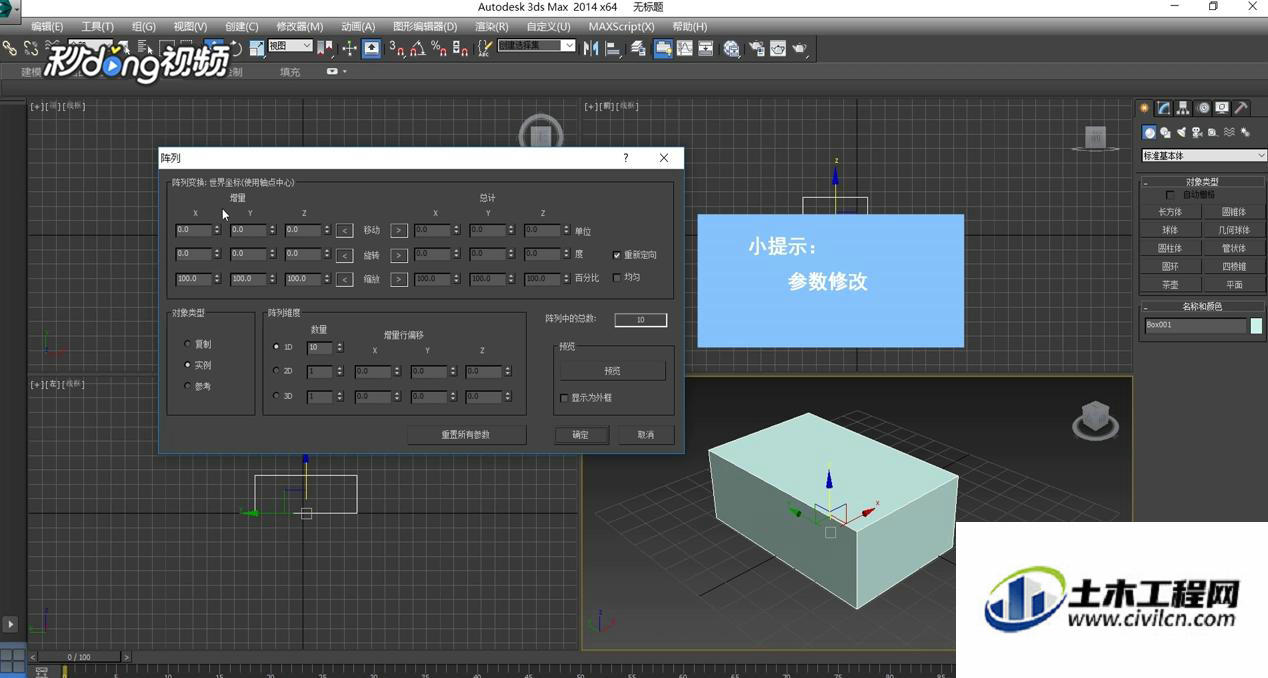Switch to the Modify panel tab icon
Image resolution: width=1268 pixels, height=678 pixels.
pyautogui.click(x=1164, y=108)
